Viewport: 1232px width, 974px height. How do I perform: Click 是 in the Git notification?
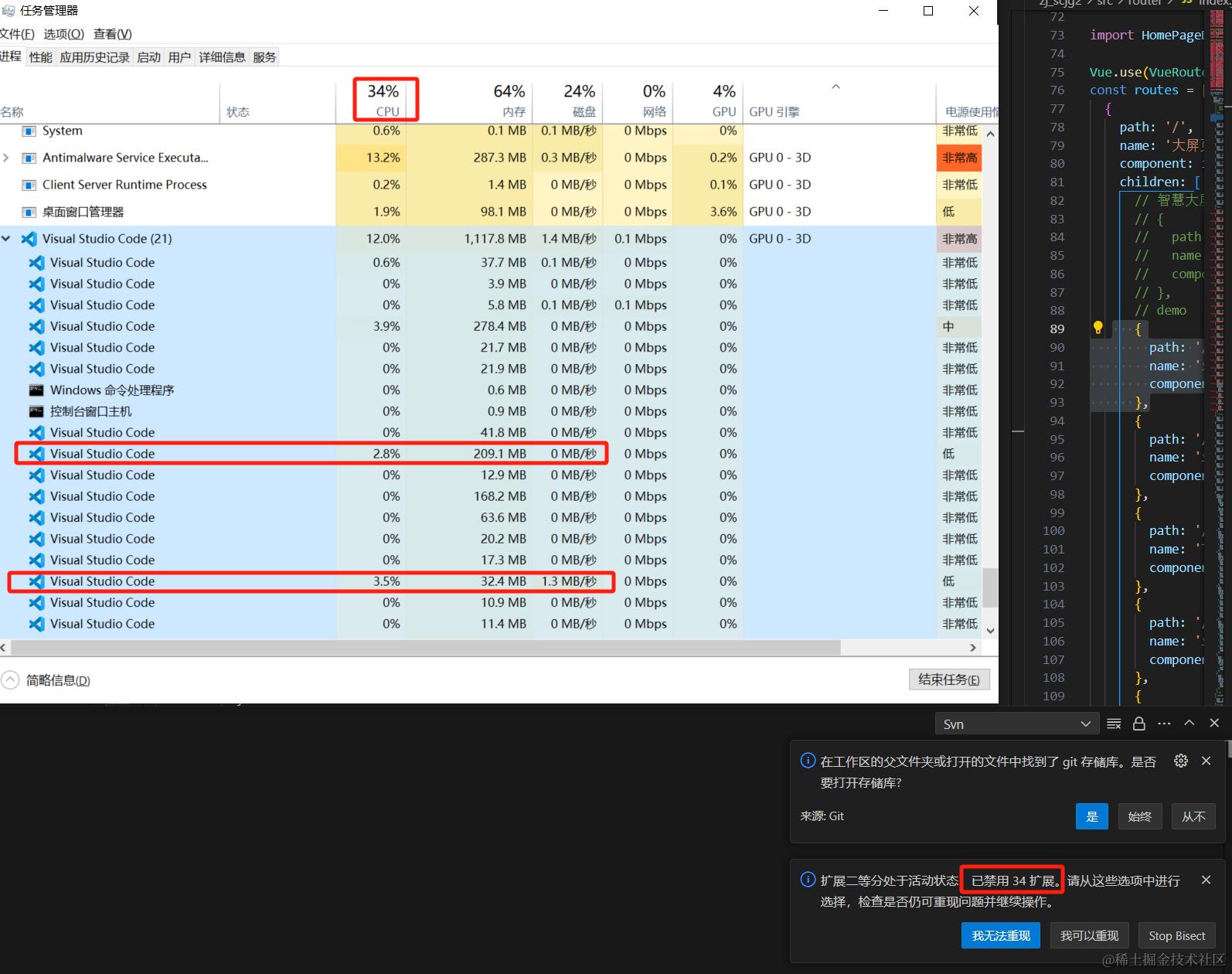[1092, 816]
